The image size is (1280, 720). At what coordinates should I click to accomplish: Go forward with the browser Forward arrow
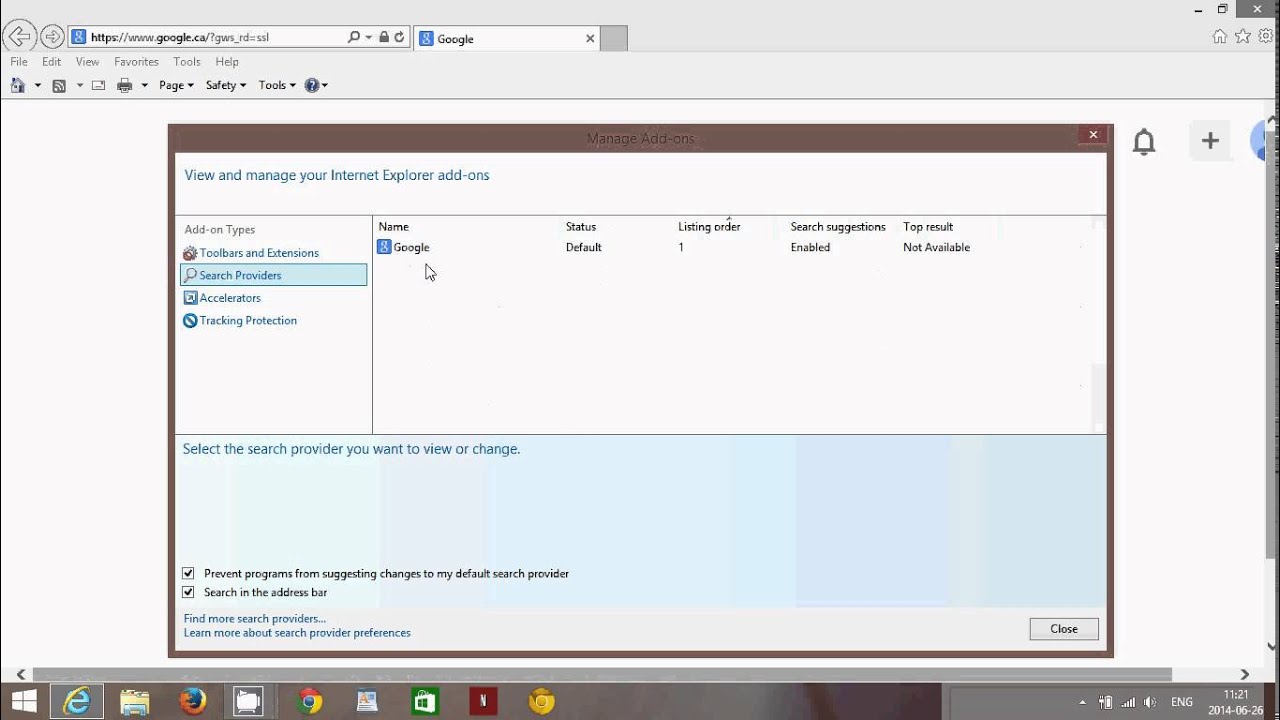coord(52,37)
